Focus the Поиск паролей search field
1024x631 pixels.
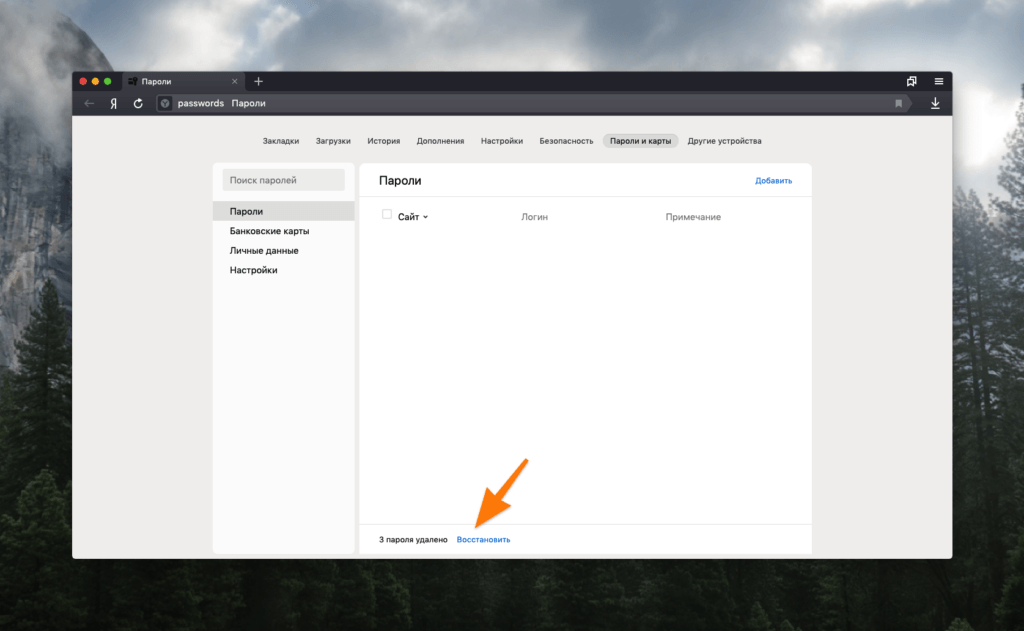[x=283, y=180]
